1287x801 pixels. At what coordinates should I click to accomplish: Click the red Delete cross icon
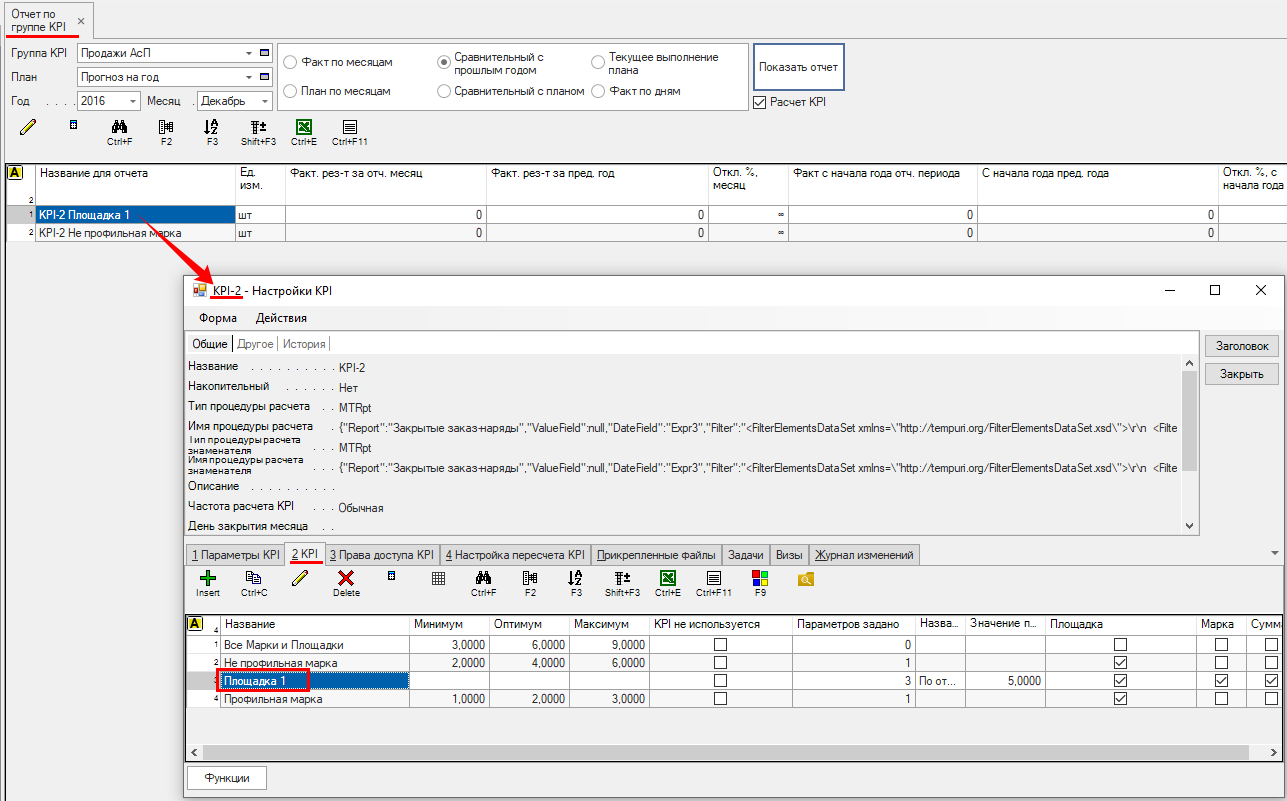tap(346, 578)
